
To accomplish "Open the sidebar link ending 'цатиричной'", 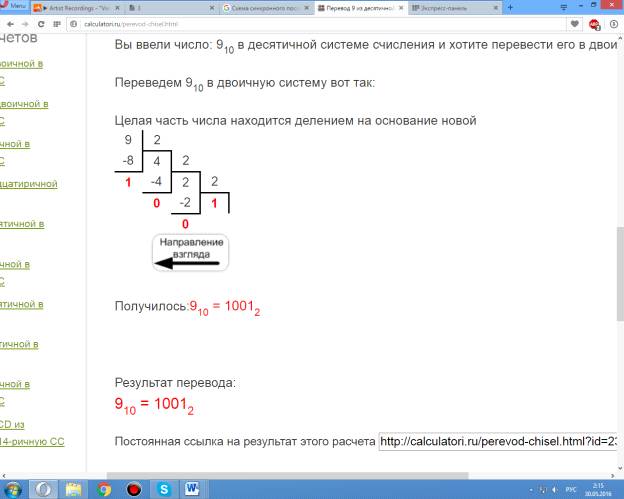I will click(x=29, y=184).
